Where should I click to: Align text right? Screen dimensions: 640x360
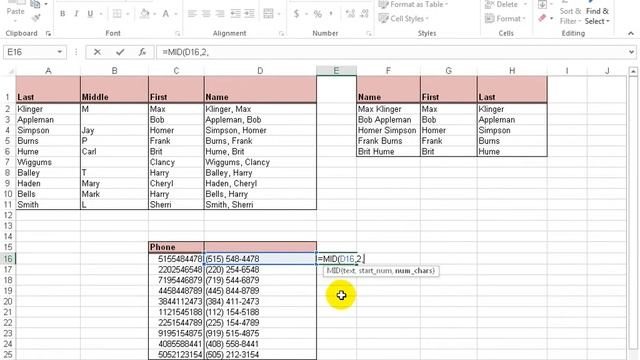tap(220, 14)
